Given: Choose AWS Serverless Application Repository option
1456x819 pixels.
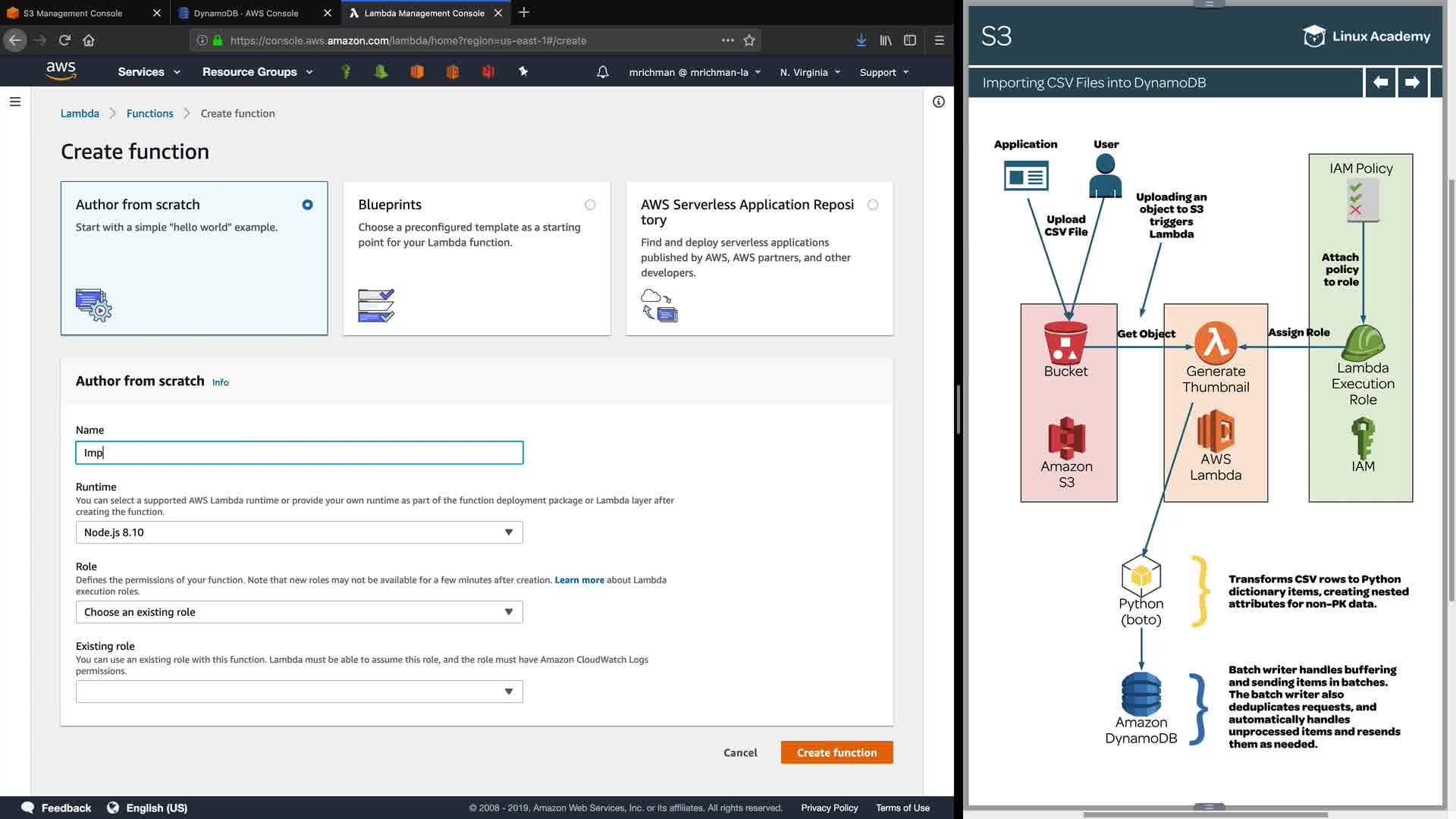Looking at the screenshot, I should point(873,205).
